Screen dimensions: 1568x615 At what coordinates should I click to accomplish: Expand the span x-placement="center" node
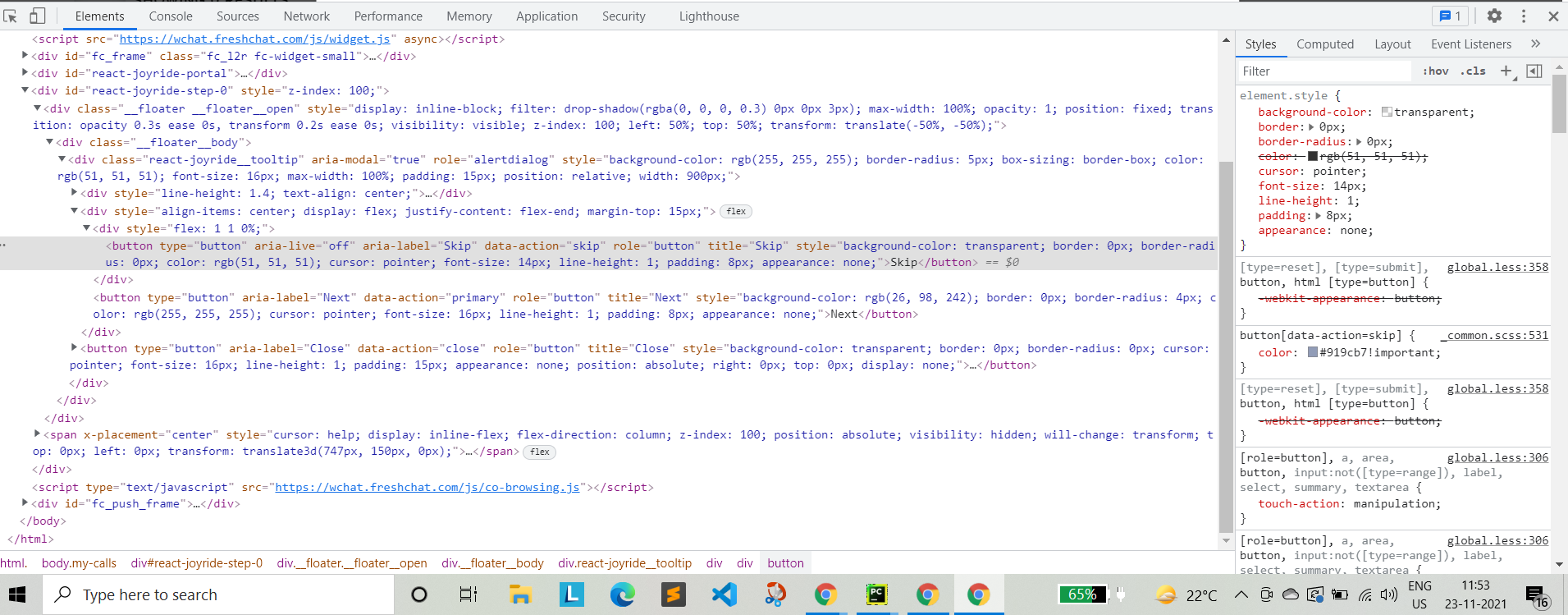pos(37,434)
